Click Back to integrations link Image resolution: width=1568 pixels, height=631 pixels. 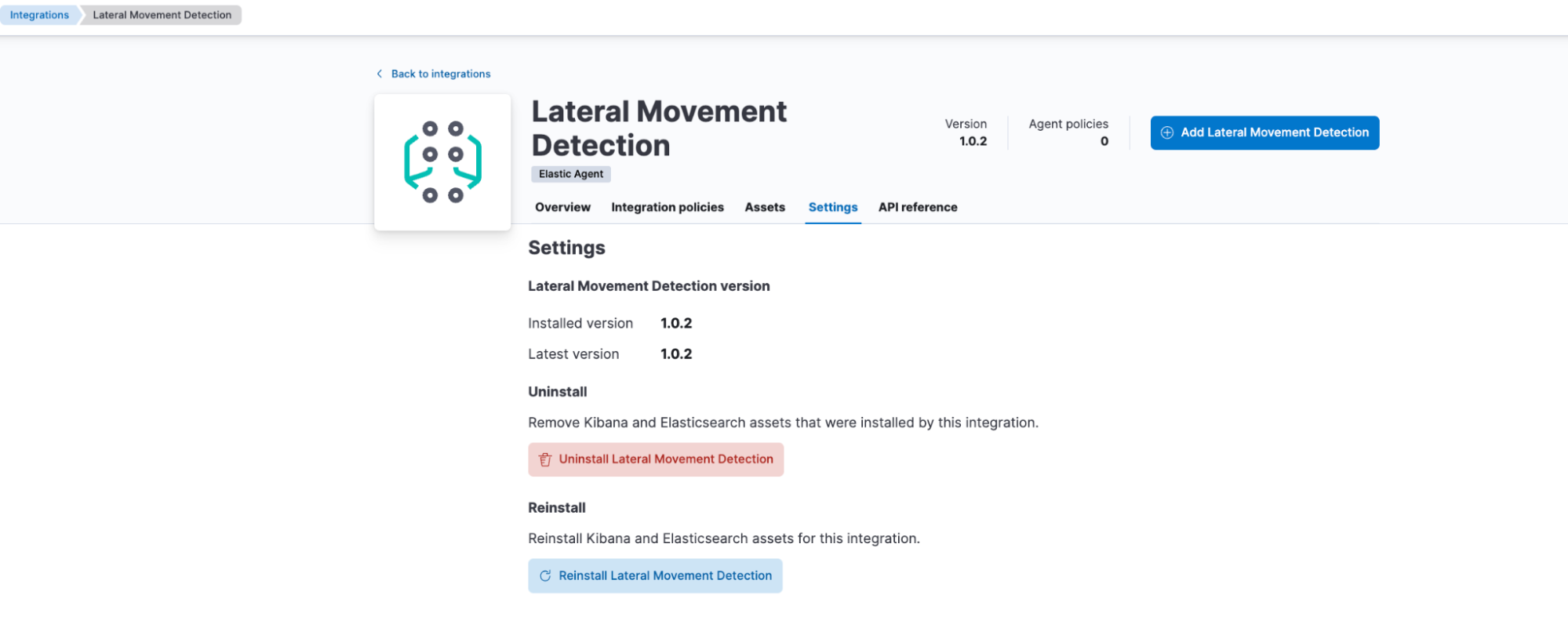pyautogui.click(x=441, y=74)
